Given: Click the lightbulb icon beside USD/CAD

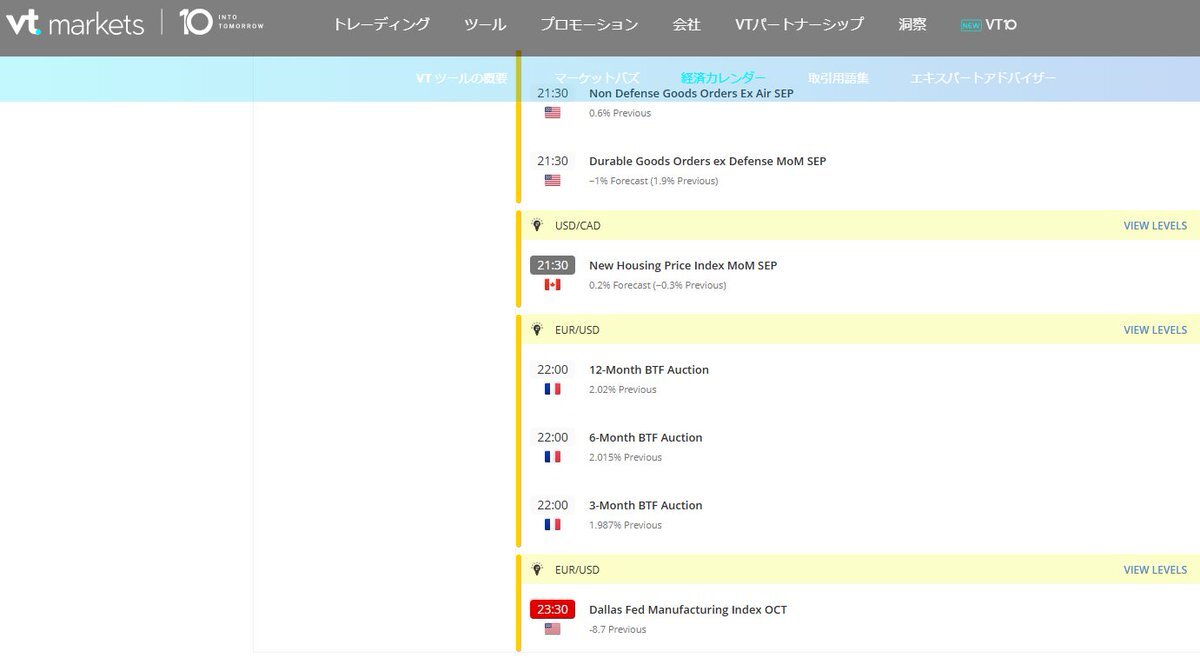Looking at the screenshot, I should point(537,226).
